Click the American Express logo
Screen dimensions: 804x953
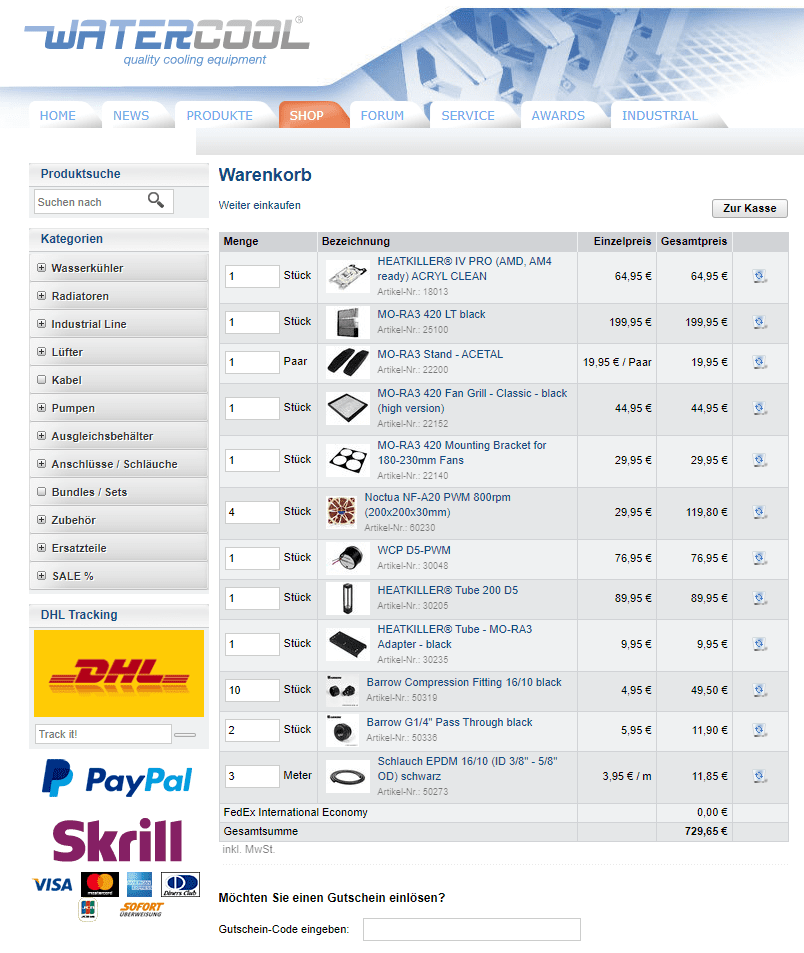(x=139, y=884)
